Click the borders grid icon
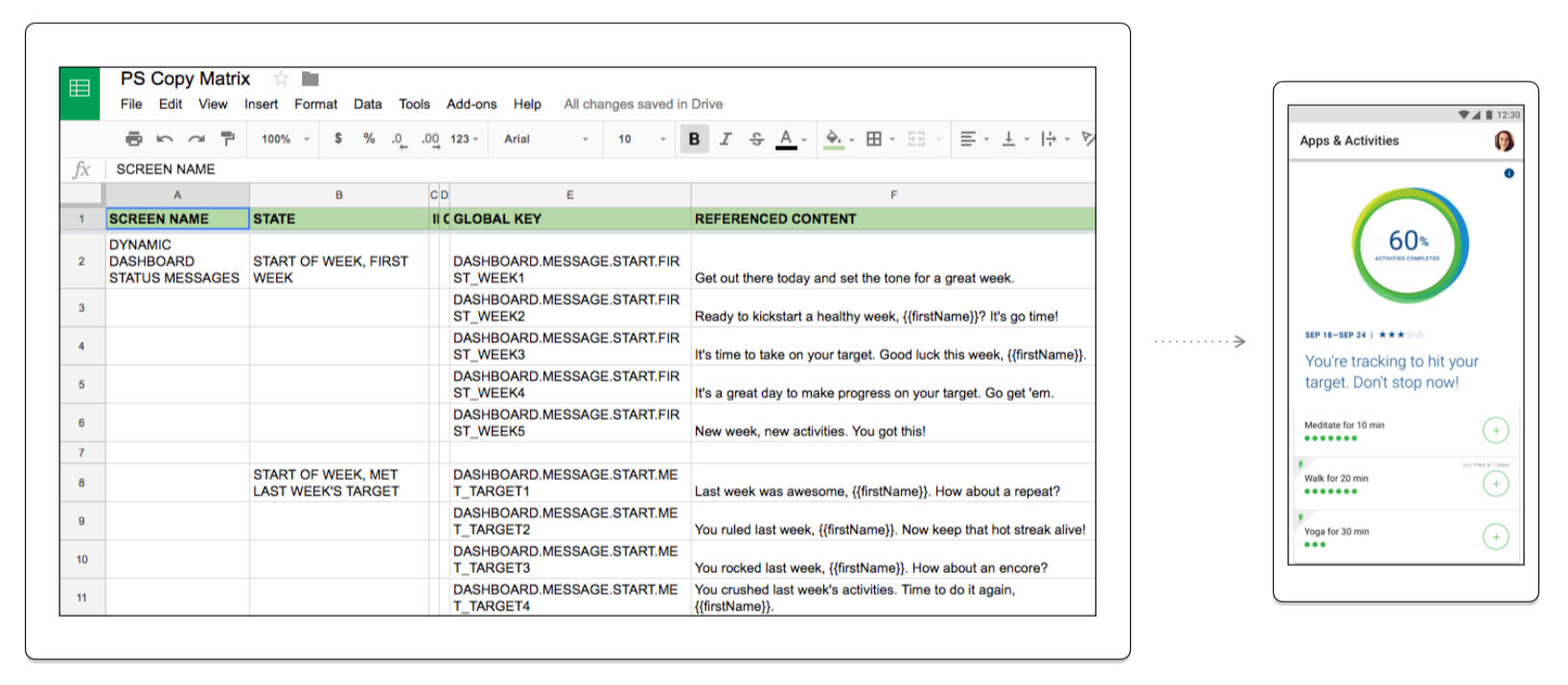 click(x=874, y=139)
